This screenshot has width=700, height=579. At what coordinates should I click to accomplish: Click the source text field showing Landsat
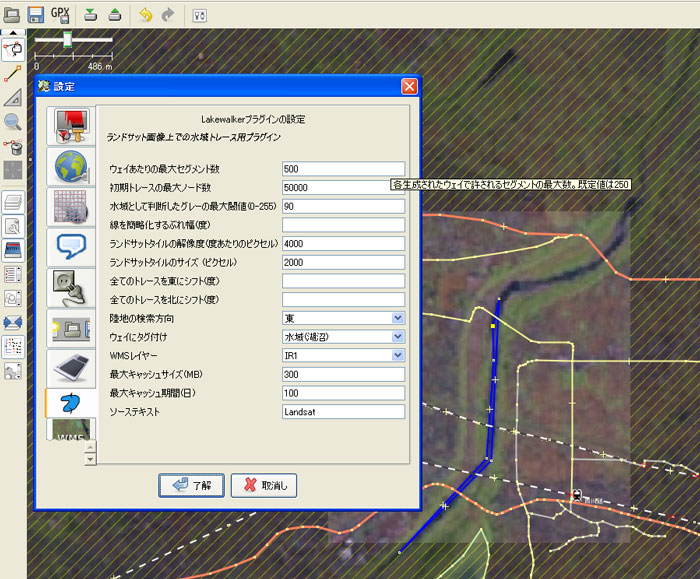[343, 412]
